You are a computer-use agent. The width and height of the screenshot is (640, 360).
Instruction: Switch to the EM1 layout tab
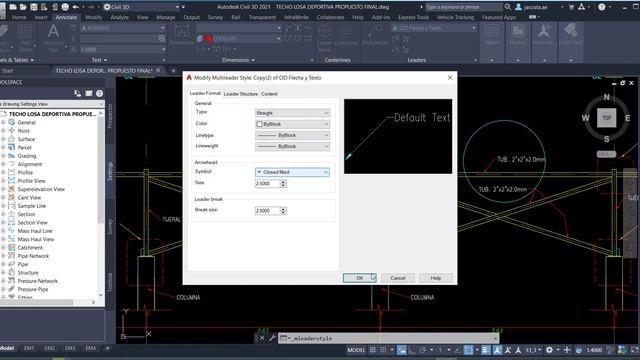[29, 348]
